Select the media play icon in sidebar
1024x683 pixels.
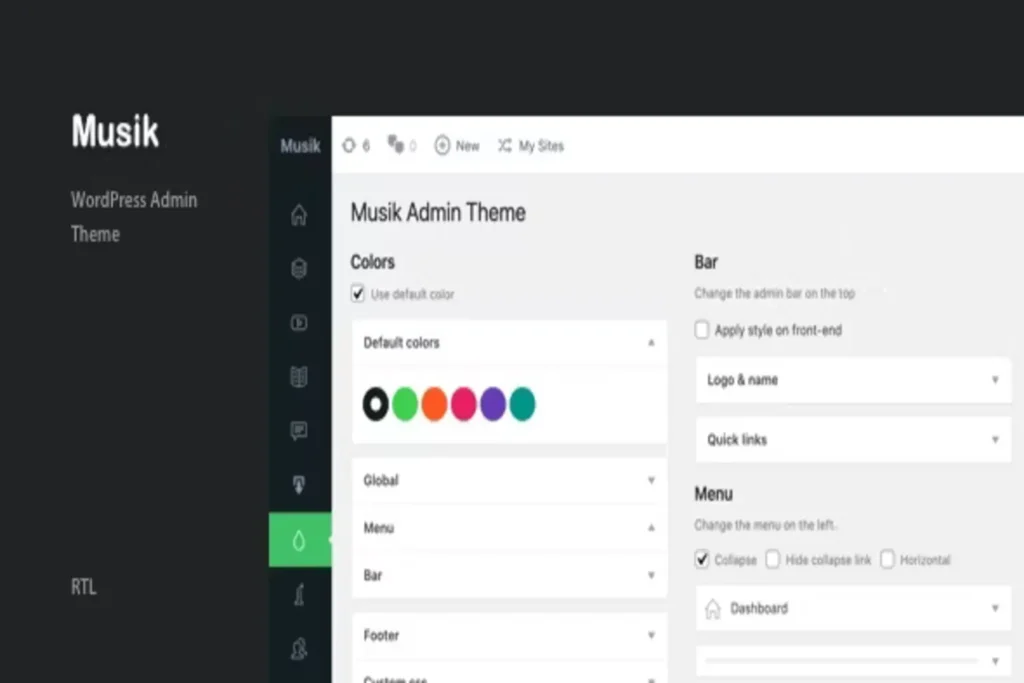point(298,323)
